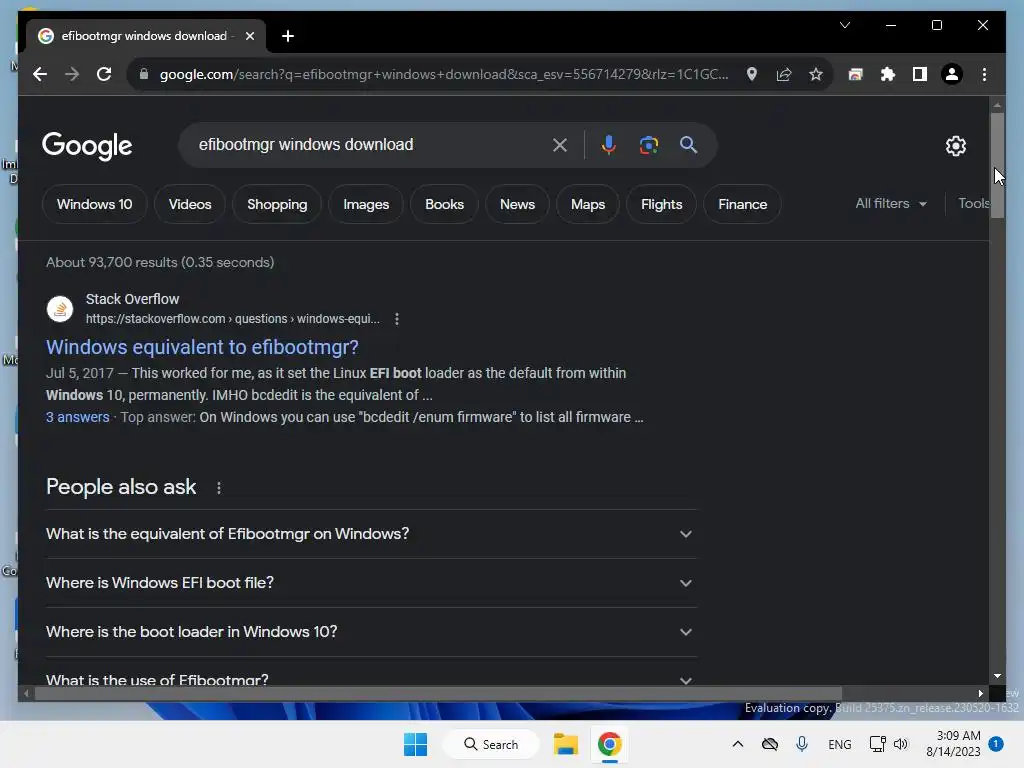Image resolution: width=1024 pixels, height=768 pixels.
Task: Open Windows taskbar Search box
Action: tap(492, 744)
